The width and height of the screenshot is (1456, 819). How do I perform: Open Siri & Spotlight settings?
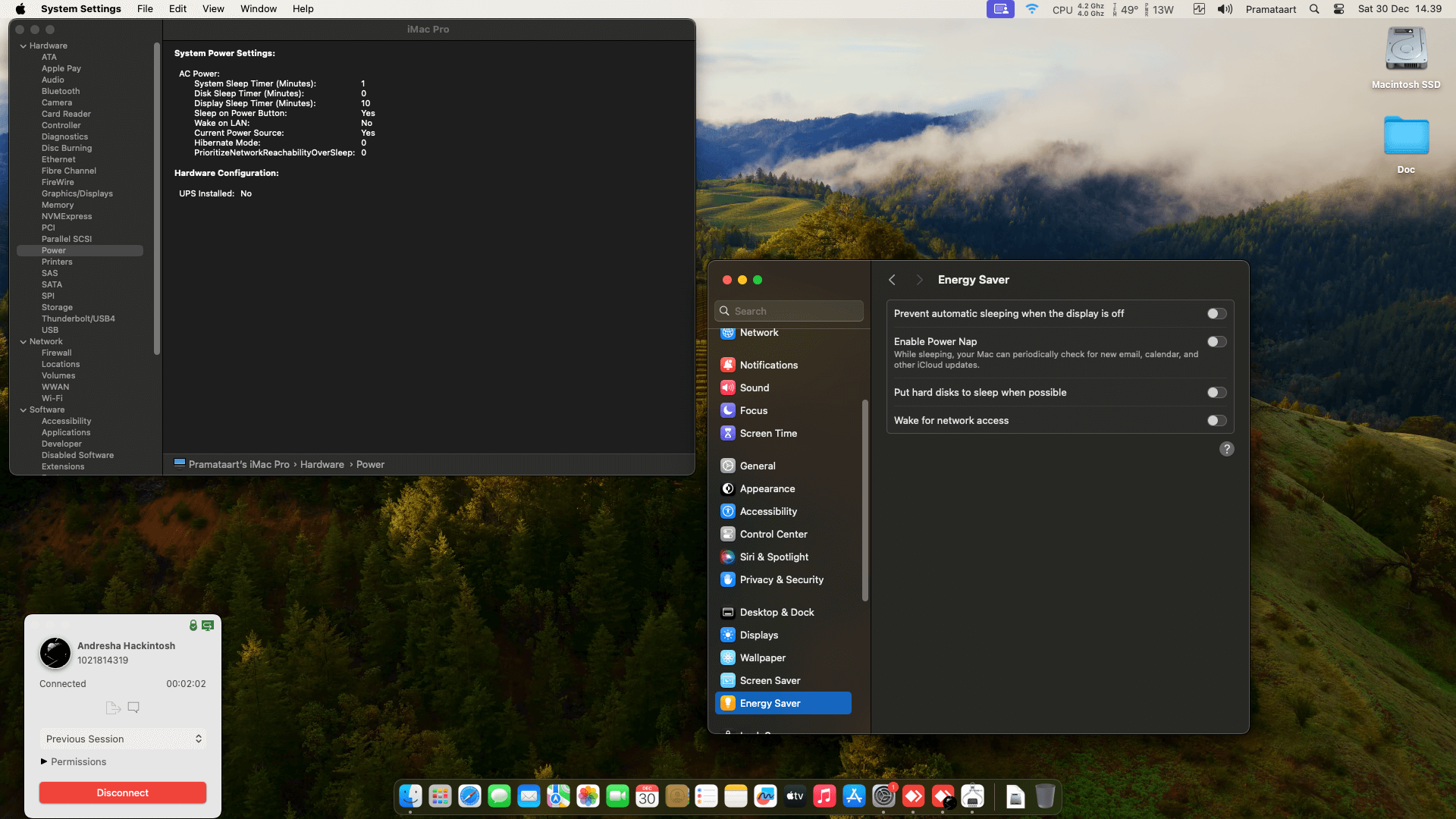coord(773,557)
